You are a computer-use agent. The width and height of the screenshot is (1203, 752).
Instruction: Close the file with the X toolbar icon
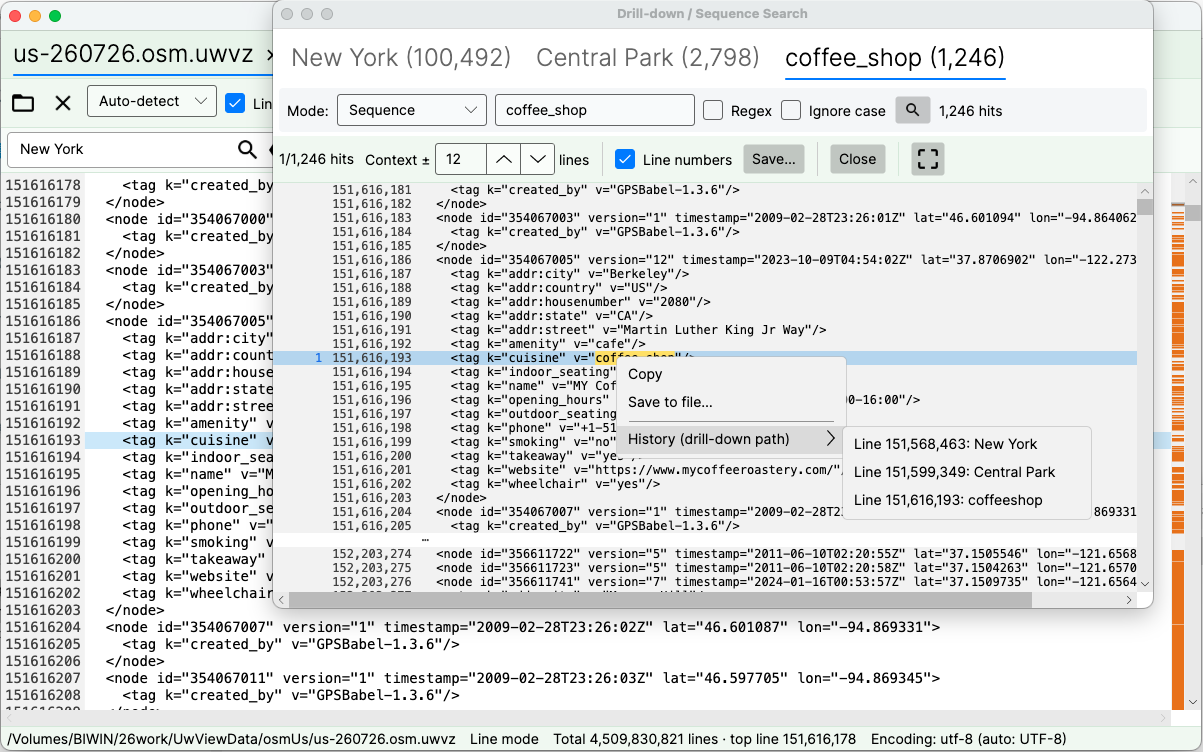tap(63, 102)
